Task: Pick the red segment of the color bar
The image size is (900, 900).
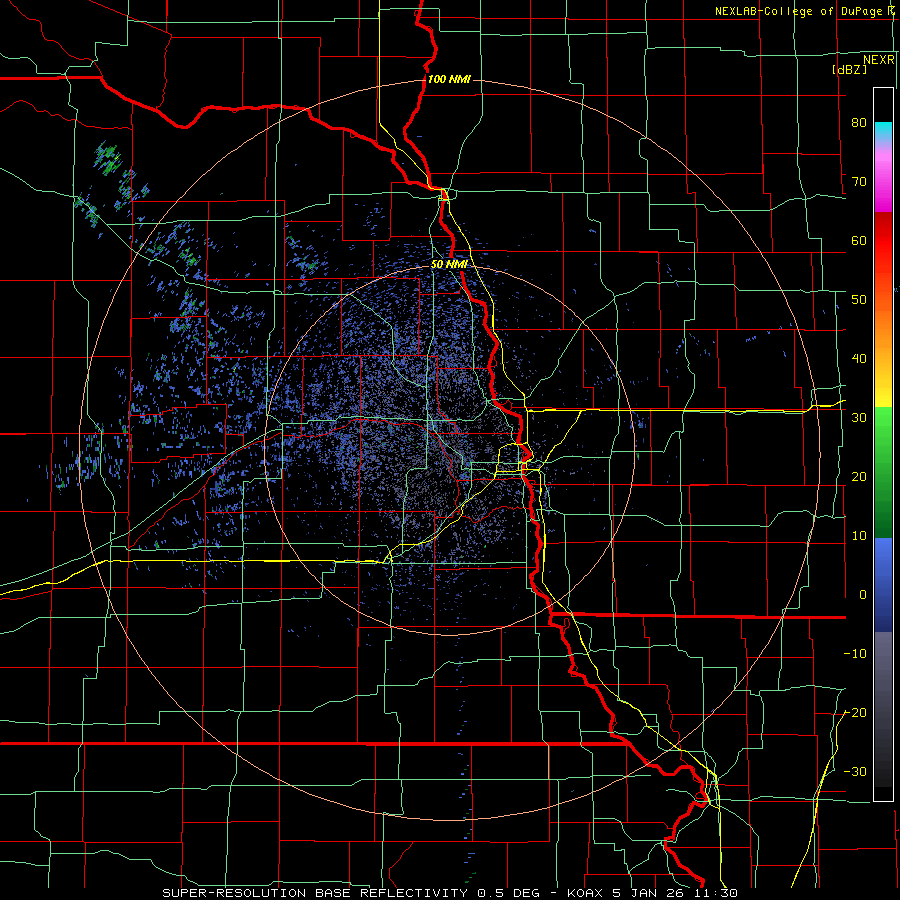Action: (x=883, y=241)
